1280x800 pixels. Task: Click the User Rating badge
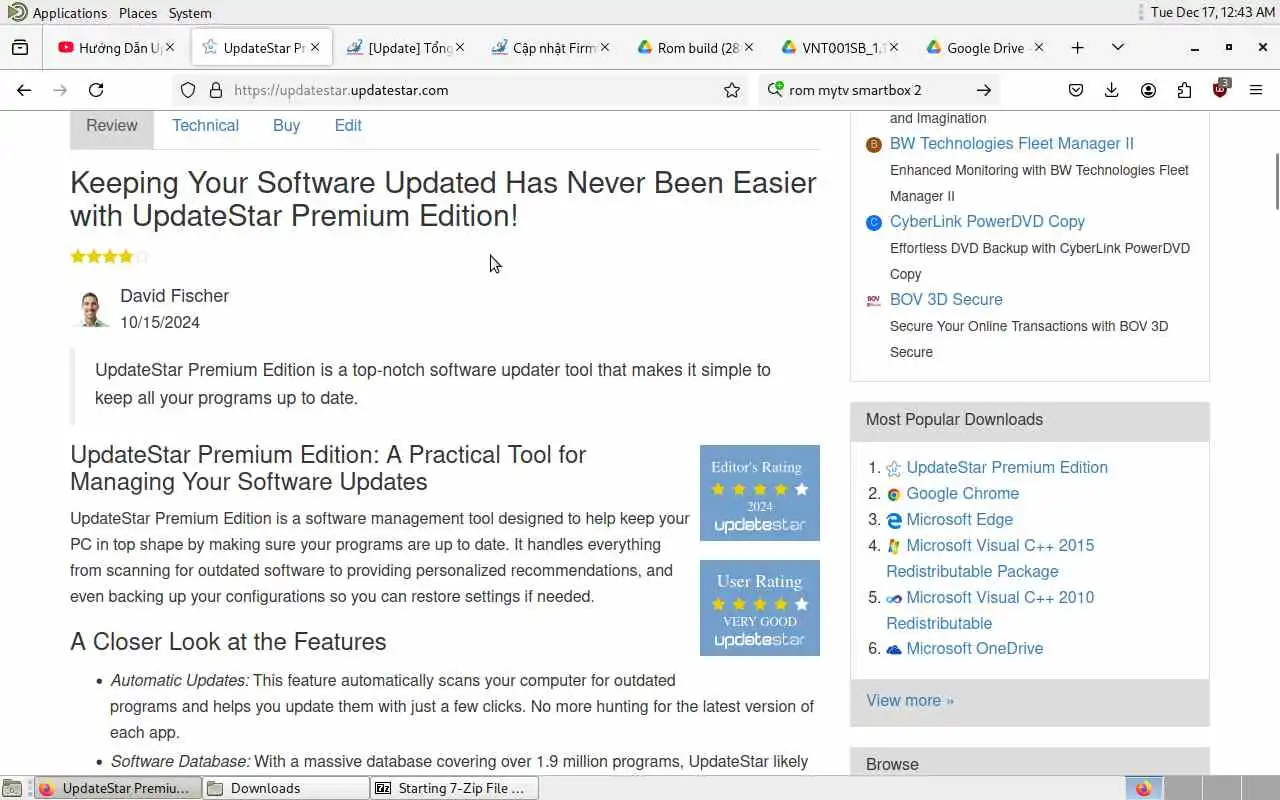(759, 608)
